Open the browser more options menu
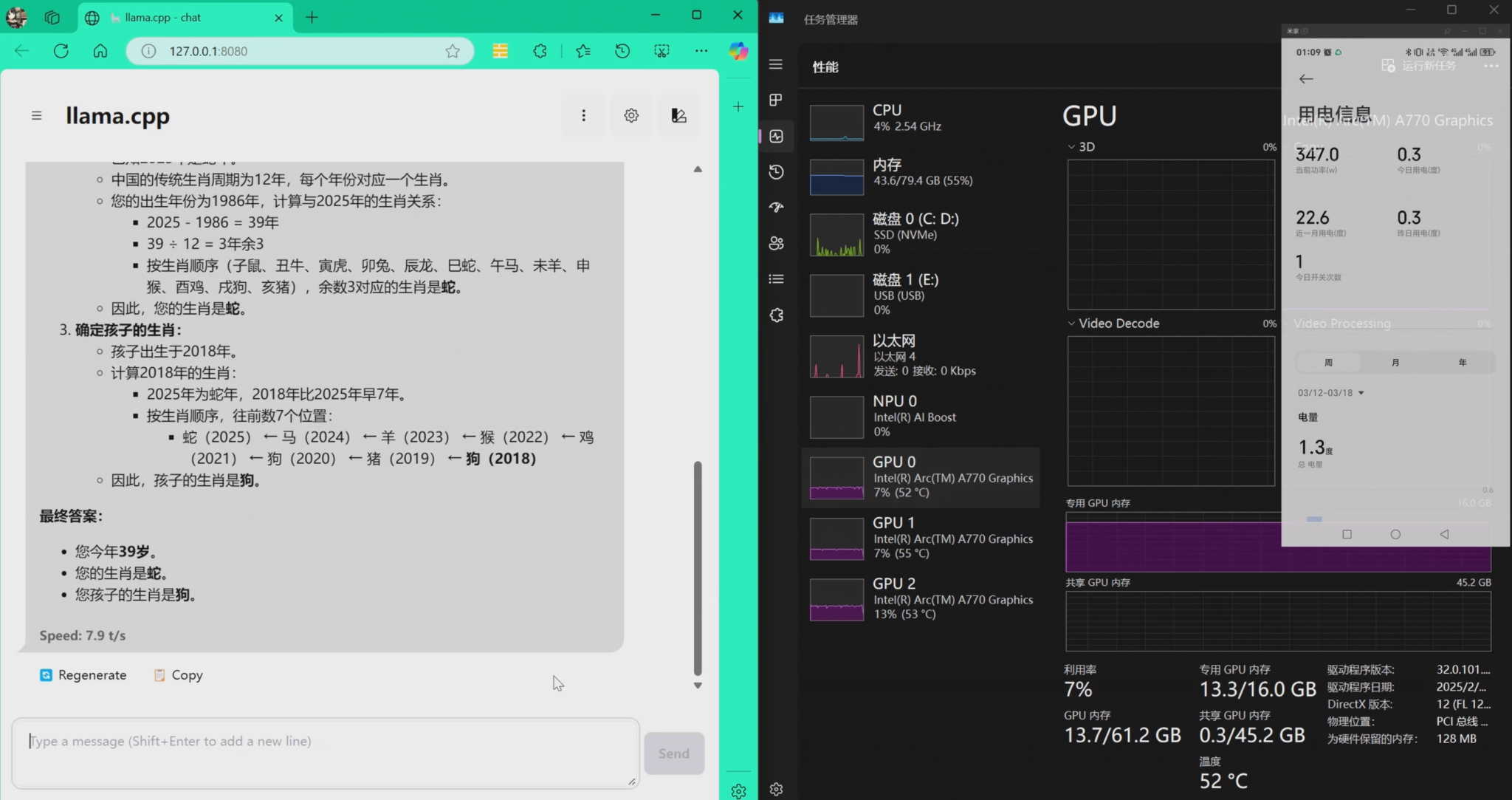 tap(700, 50)
